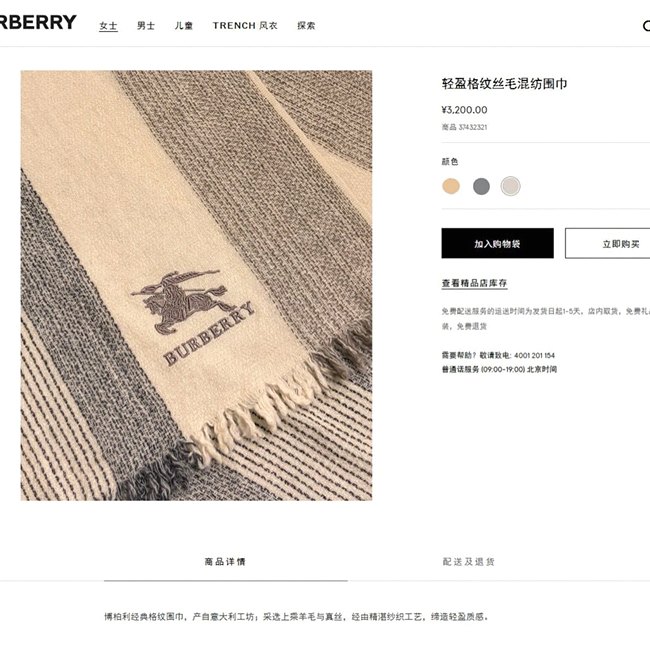Click the phone number 4001 201 154
The image size is (650, 650).
click(534, 355)
